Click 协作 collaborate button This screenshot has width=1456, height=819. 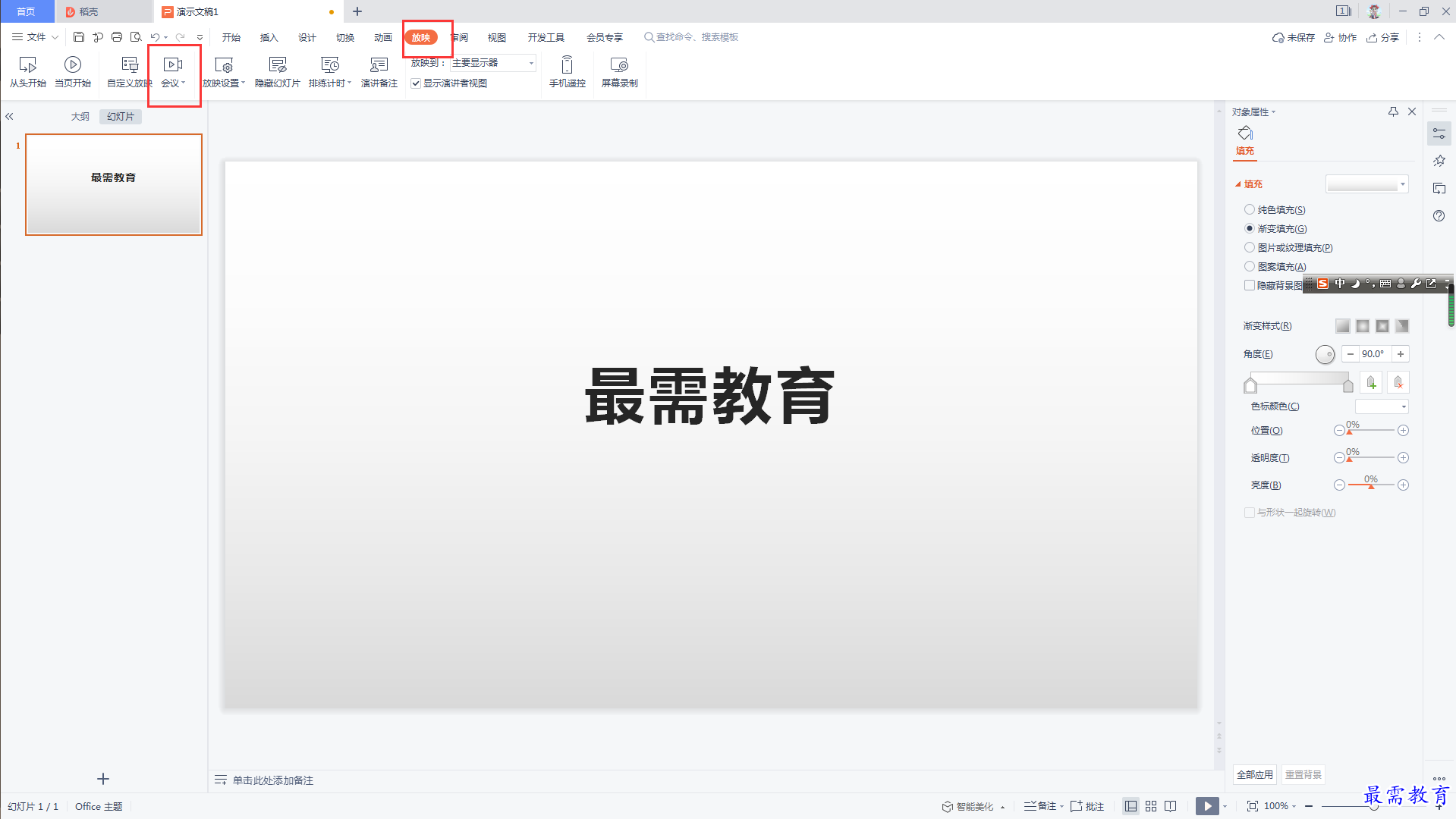click(x=1340, y=37)
